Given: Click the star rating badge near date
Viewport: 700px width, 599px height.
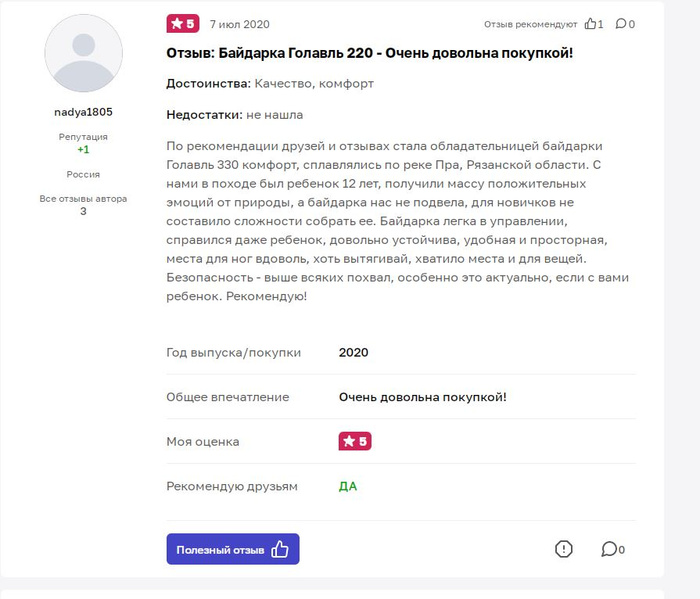Looking at the screenshot, I should click(x=182, y=24).
